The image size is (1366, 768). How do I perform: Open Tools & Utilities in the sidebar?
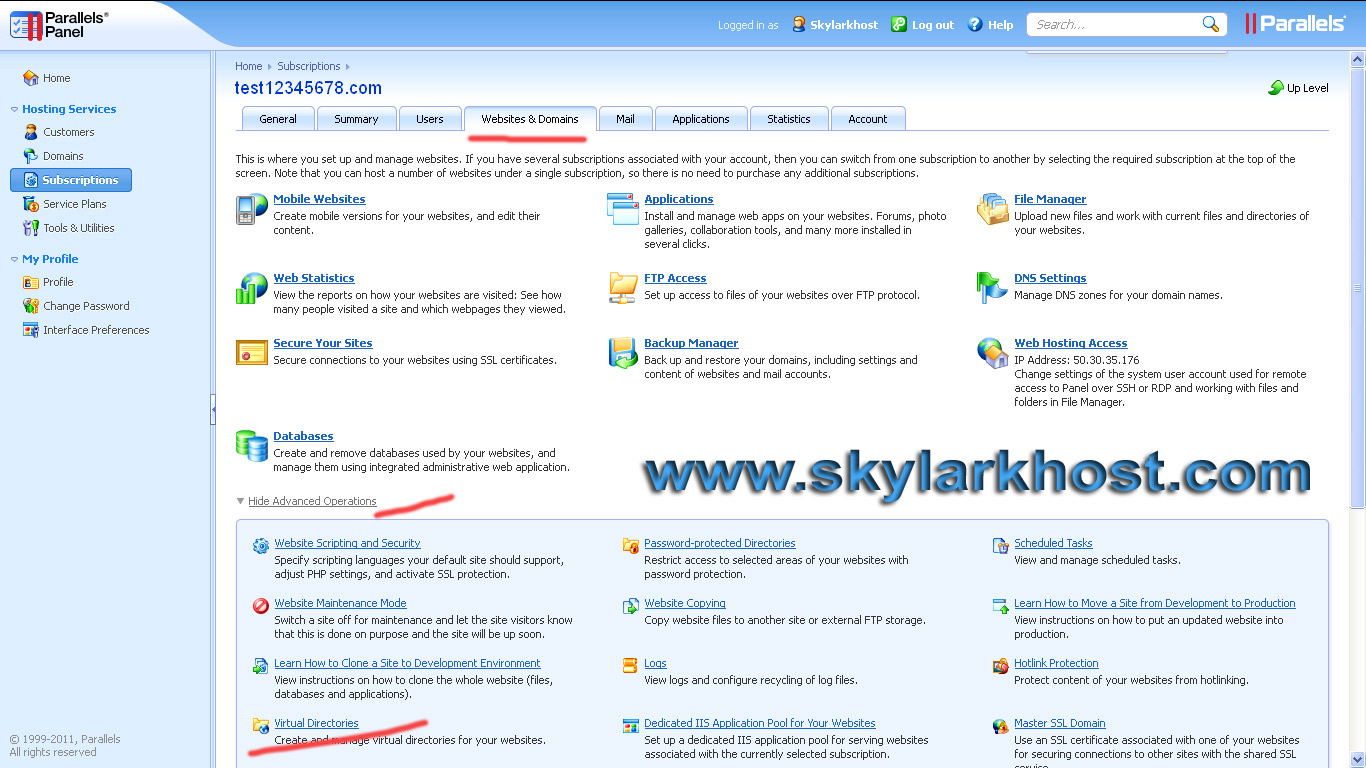79,228
